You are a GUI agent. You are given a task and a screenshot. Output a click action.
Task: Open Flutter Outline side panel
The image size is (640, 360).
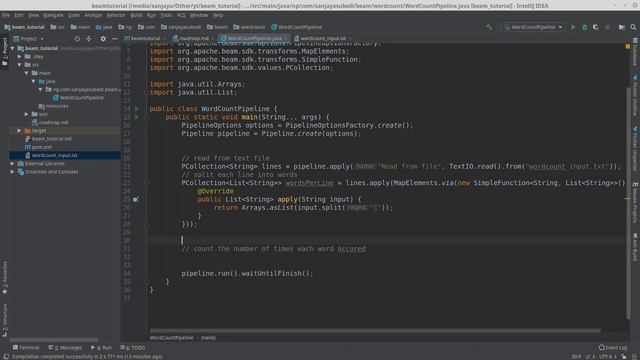click(635, 95)
